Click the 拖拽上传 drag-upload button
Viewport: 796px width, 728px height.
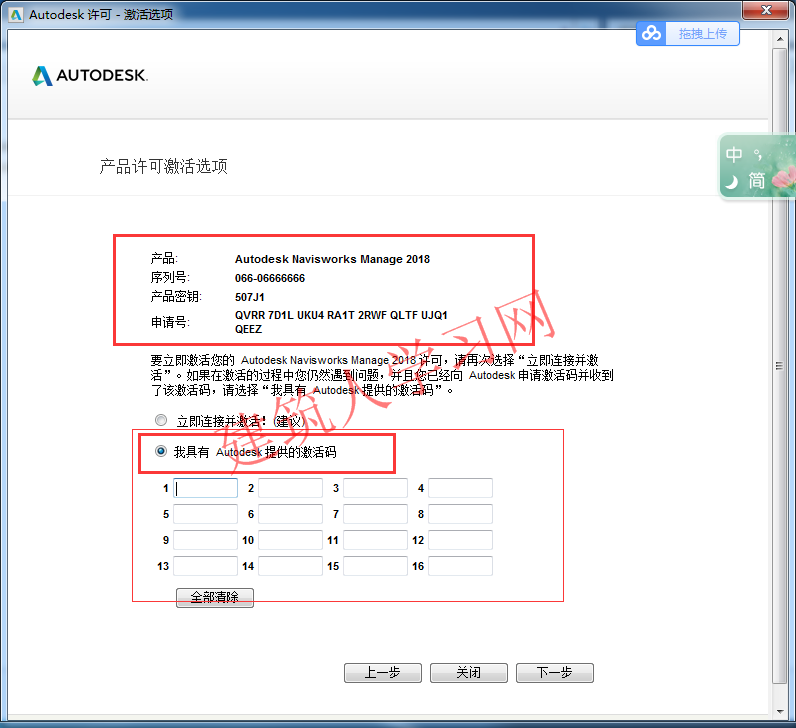click(x=703, y=34)
